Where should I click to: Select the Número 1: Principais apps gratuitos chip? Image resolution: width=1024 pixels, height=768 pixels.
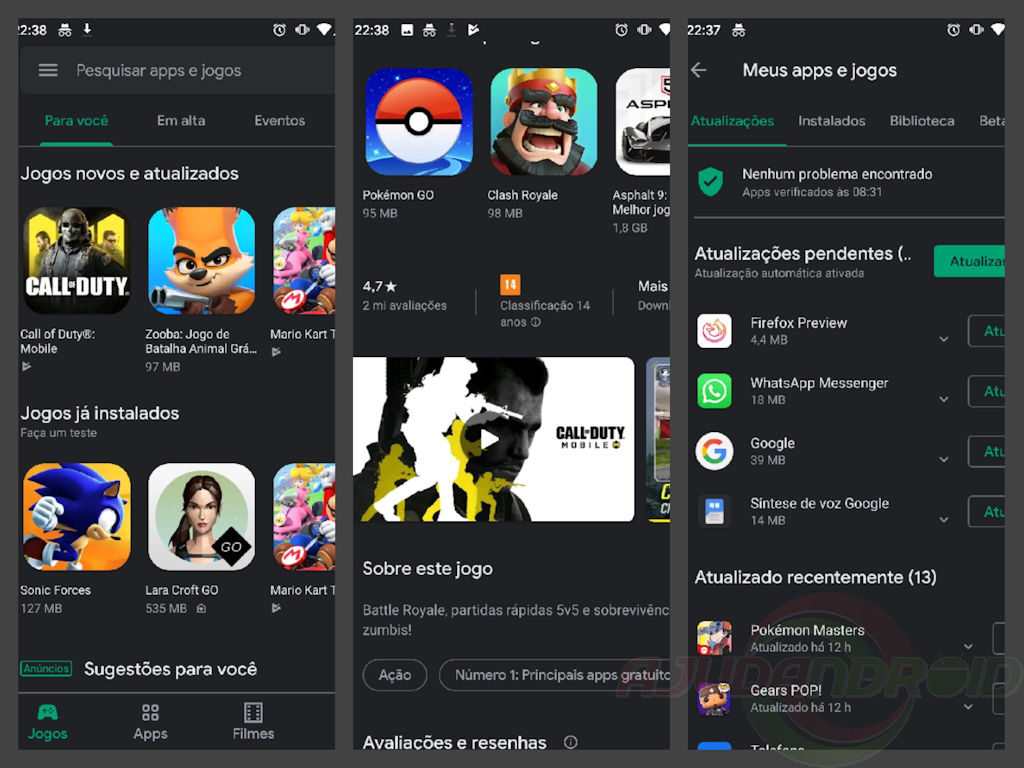(555, 675)
